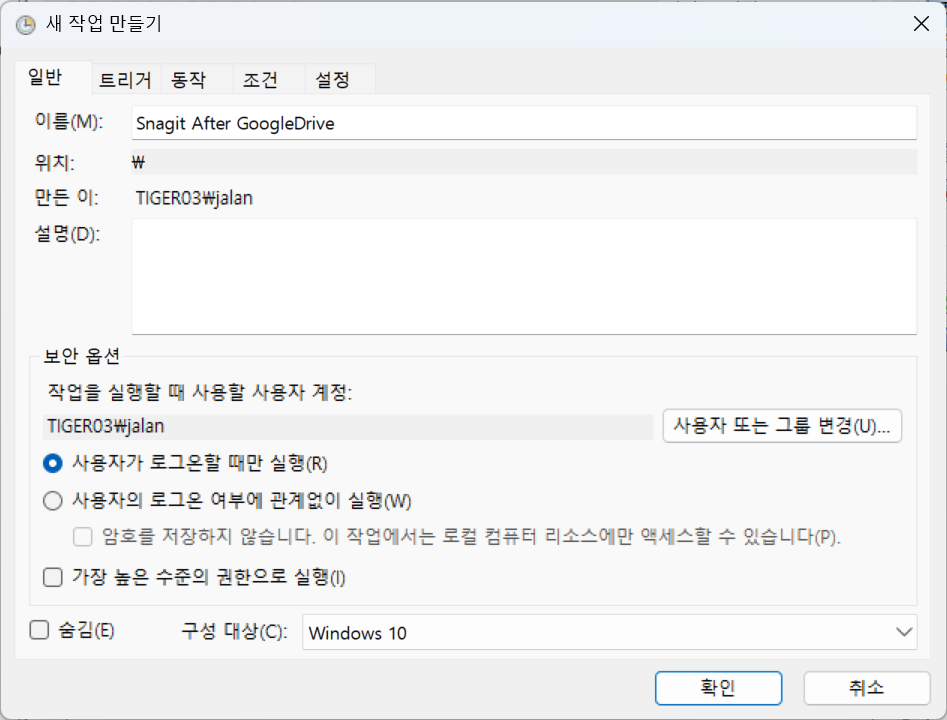Choose 사용자의 로그온 여부에 관계없이 실행 radio option

(54, 500)
